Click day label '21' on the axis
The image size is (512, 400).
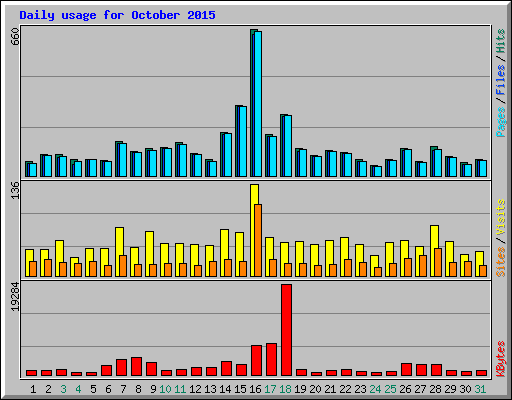(330, 389)
